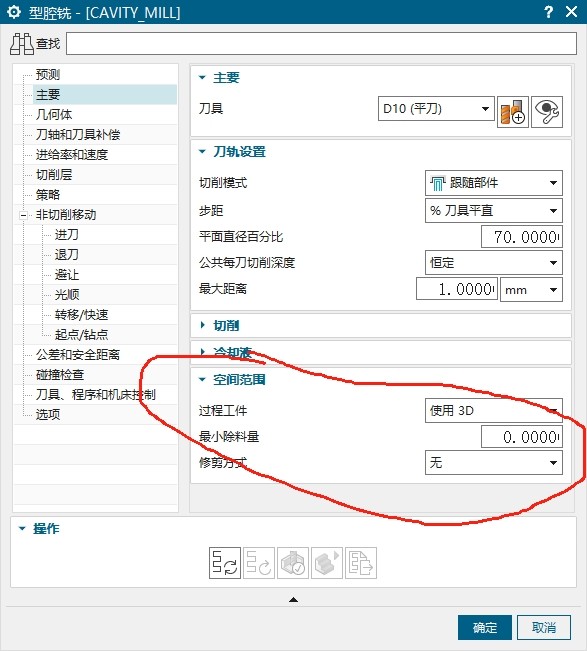Viewport: 587px width, 651px height.
Task: Click the binoculars search icon
Action: pos(22,44)
